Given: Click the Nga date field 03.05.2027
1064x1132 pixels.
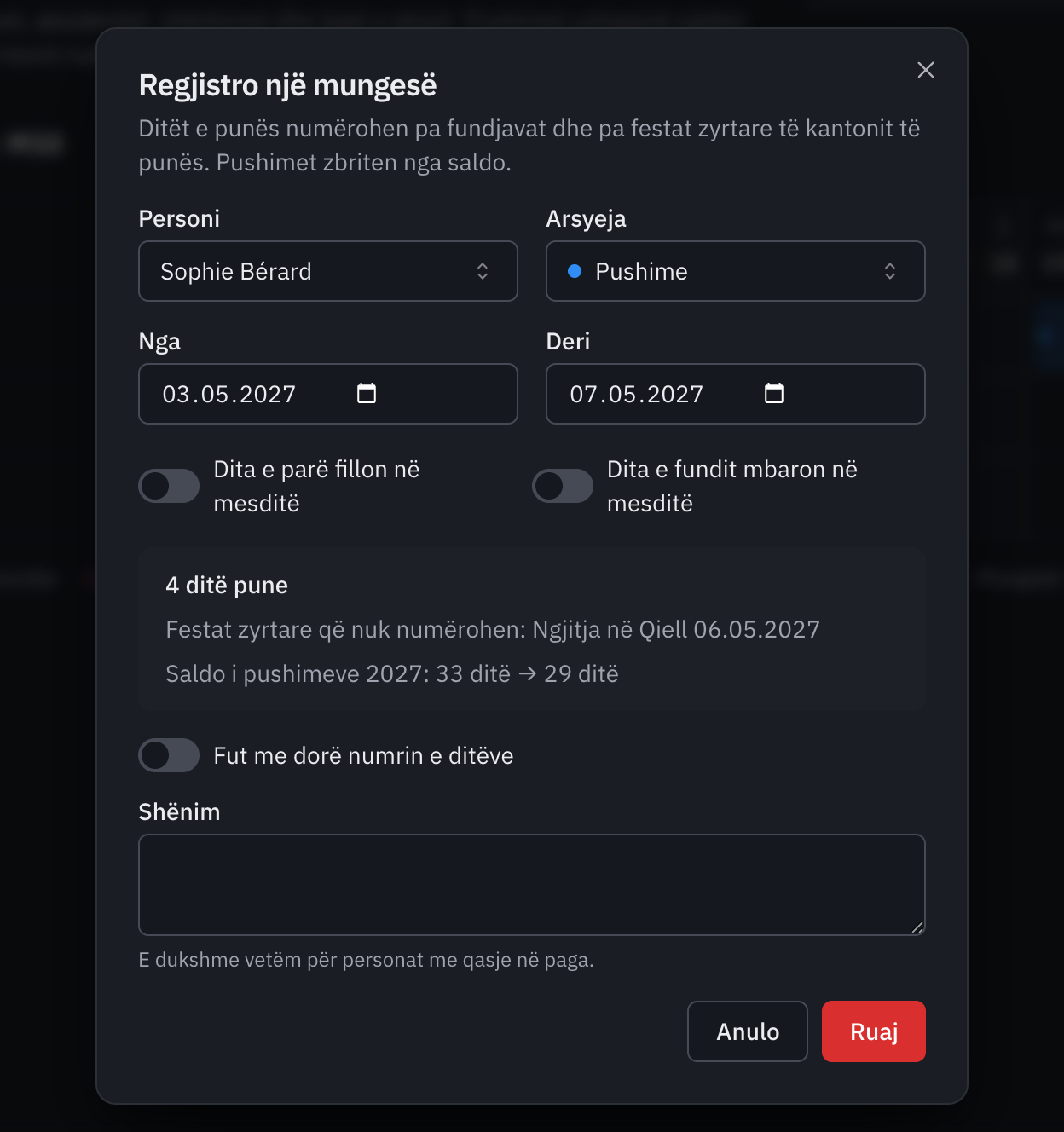Looking at the screenshot, I should point(328,394).
